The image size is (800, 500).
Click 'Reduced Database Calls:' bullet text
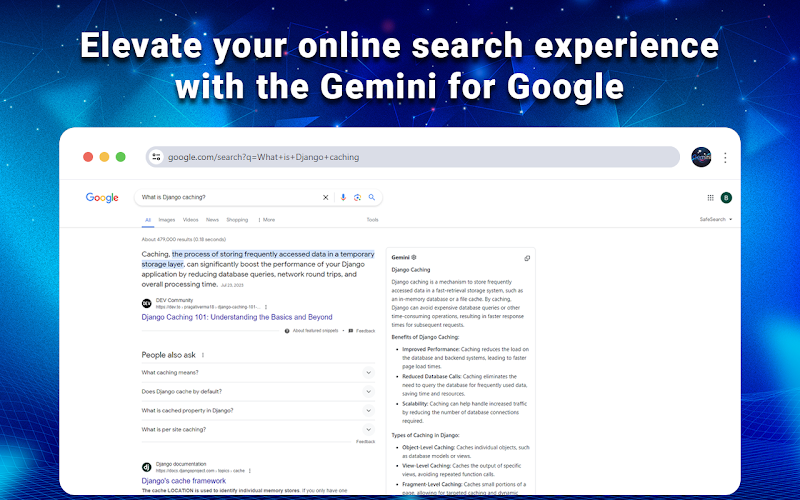(432, 377)
